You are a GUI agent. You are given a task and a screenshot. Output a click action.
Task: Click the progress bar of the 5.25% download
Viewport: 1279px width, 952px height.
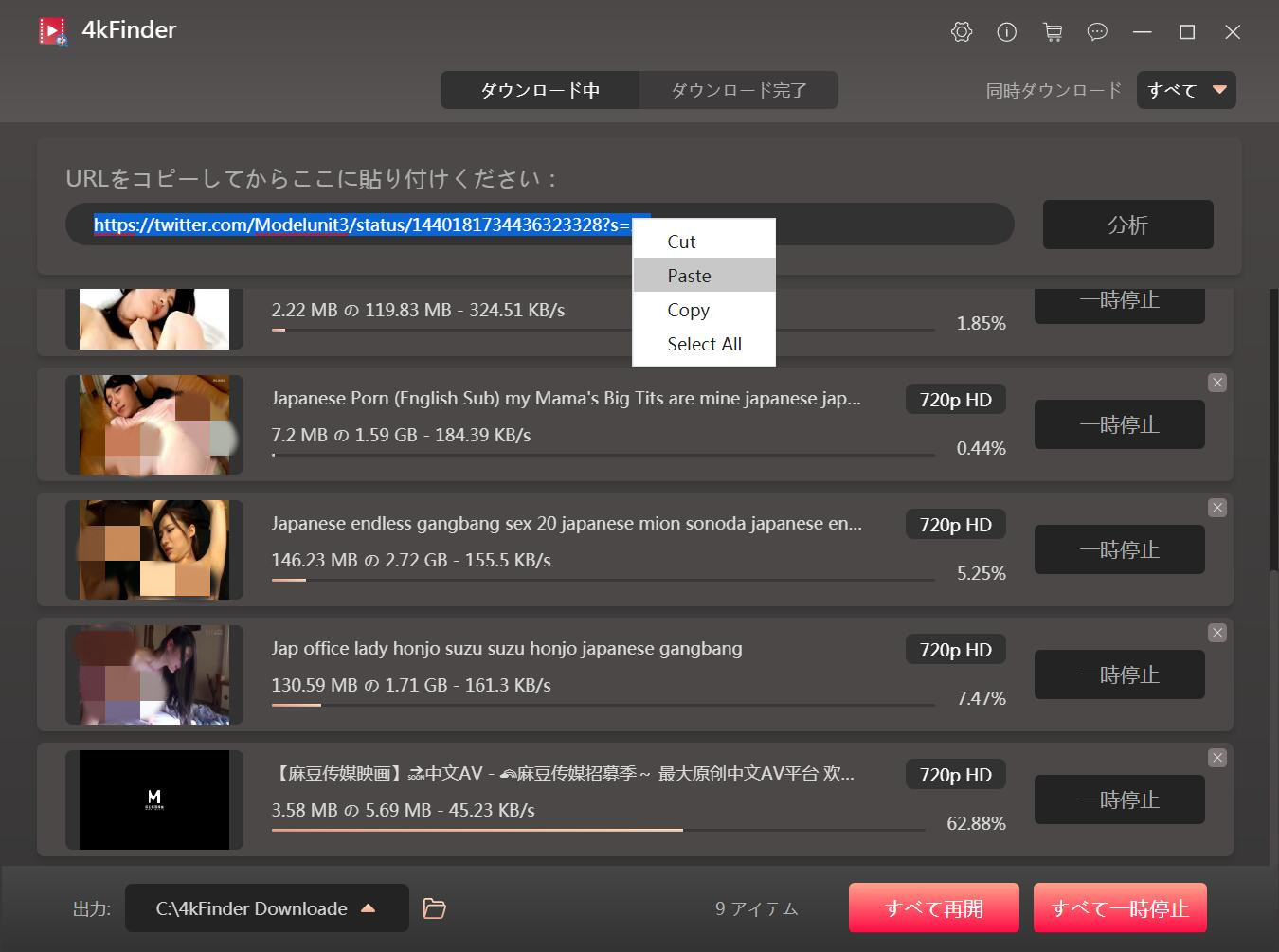[x=603, y=580]
